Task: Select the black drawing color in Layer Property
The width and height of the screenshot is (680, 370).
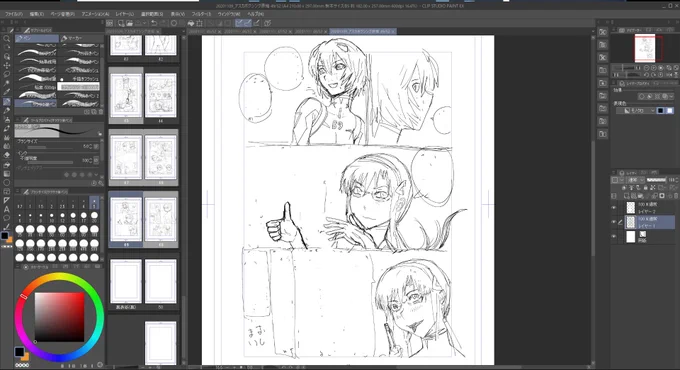Action: 660,111
